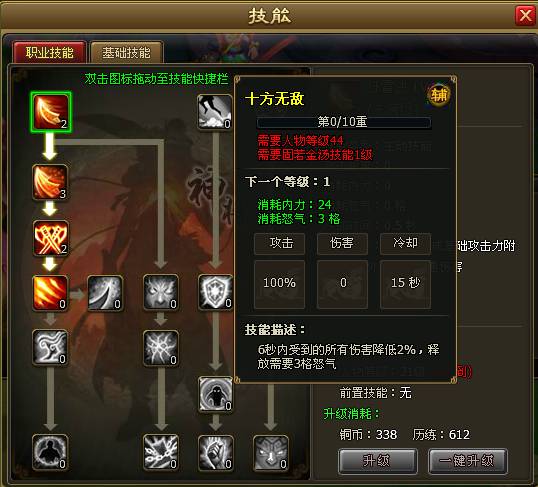Screen dimensions: 538x487
Task: Pick the grey whirlwind swirl skill icon
Action: coord(50,347)
